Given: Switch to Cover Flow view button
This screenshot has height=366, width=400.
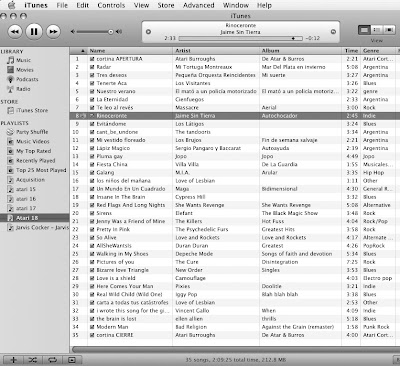Looking at the screenshot, I should tap(389, 30).
